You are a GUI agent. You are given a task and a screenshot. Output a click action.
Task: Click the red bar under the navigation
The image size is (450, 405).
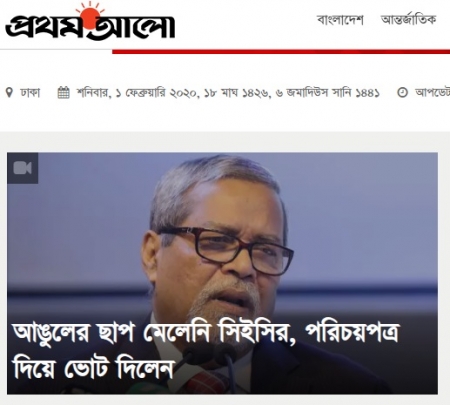281,52
